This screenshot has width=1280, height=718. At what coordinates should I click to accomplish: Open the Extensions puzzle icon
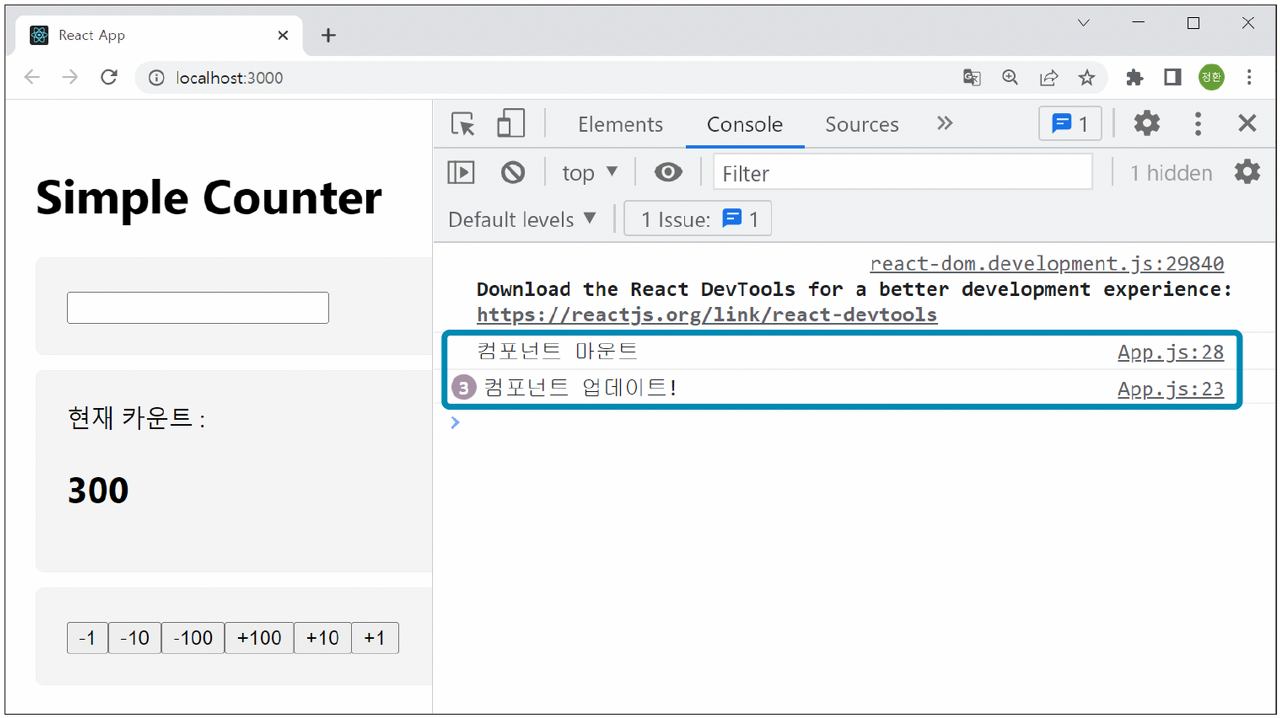pyautogui.click(x=1134, y=77)
